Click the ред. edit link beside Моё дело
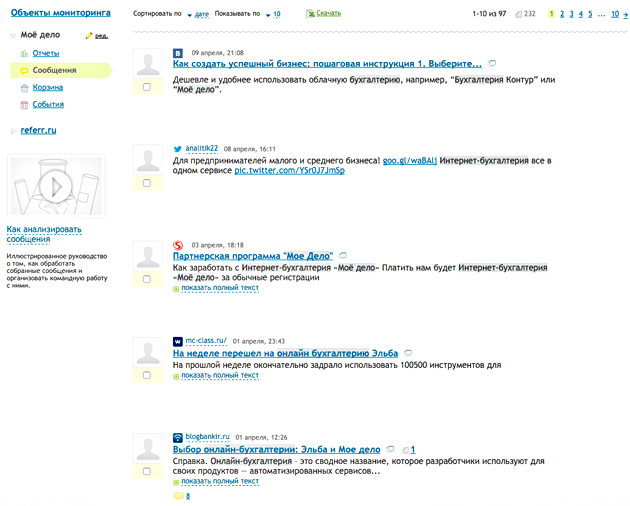630x506 pixels. 101,36
